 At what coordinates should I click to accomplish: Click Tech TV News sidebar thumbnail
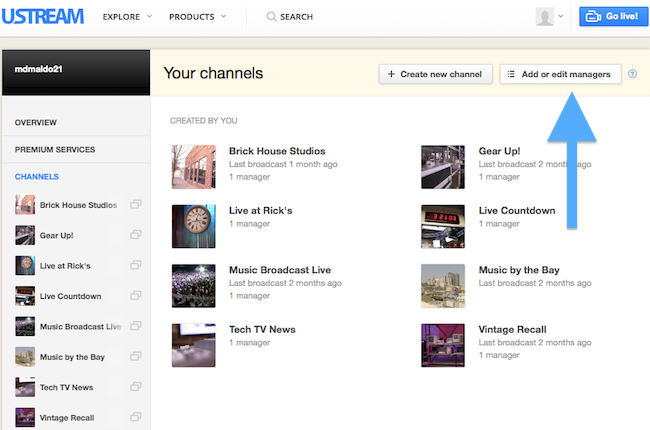coord(25,387)
